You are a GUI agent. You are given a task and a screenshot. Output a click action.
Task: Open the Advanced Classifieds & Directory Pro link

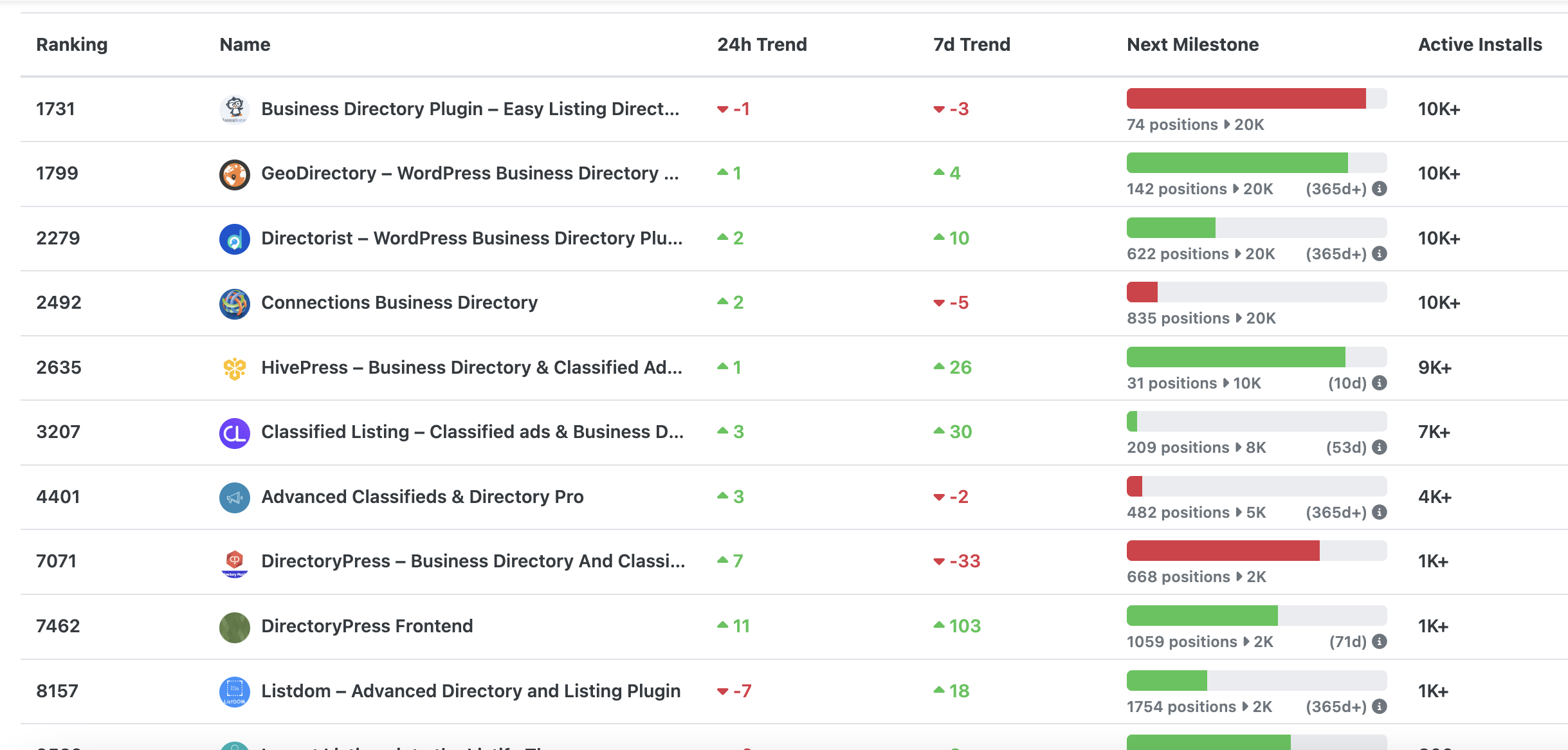click(x=422, y=497)
